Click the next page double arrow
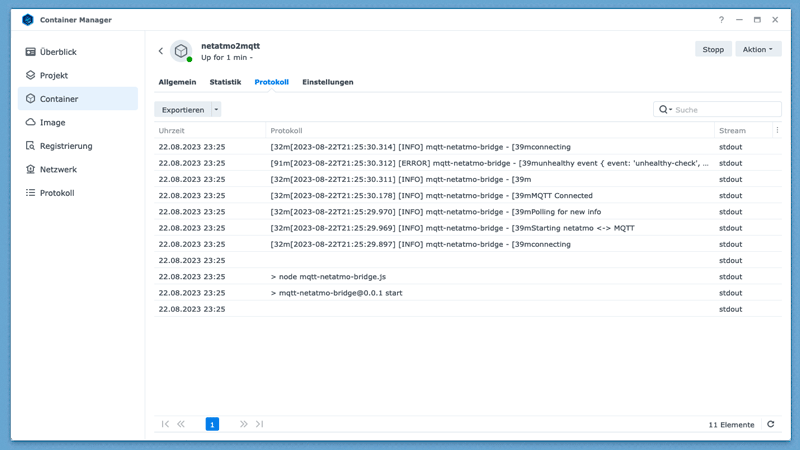Viewport: 800px width, 450px height. tap(243, 424)
